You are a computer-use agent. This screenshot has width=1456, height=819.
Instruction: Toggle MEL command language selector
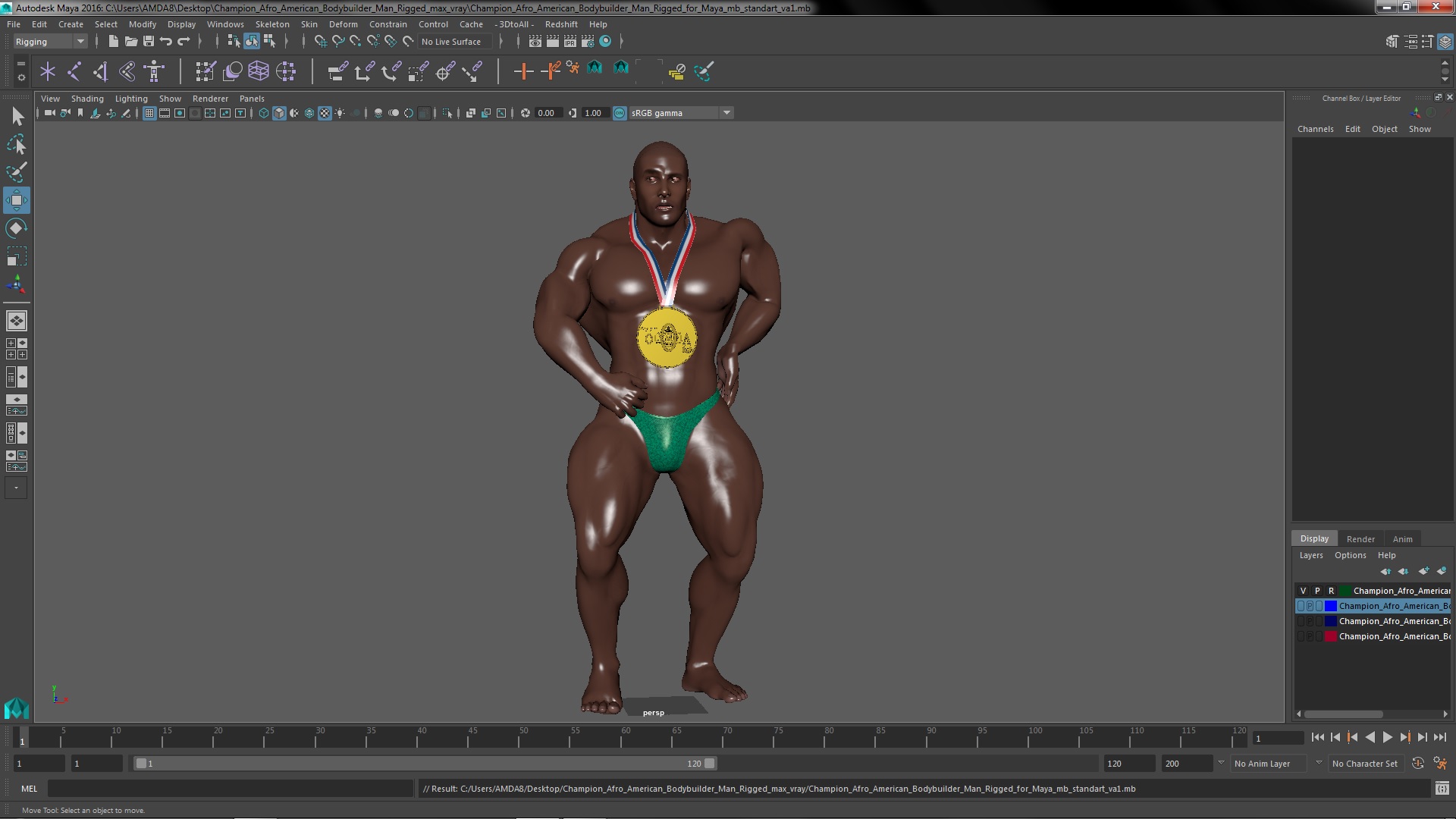[29, 789]
